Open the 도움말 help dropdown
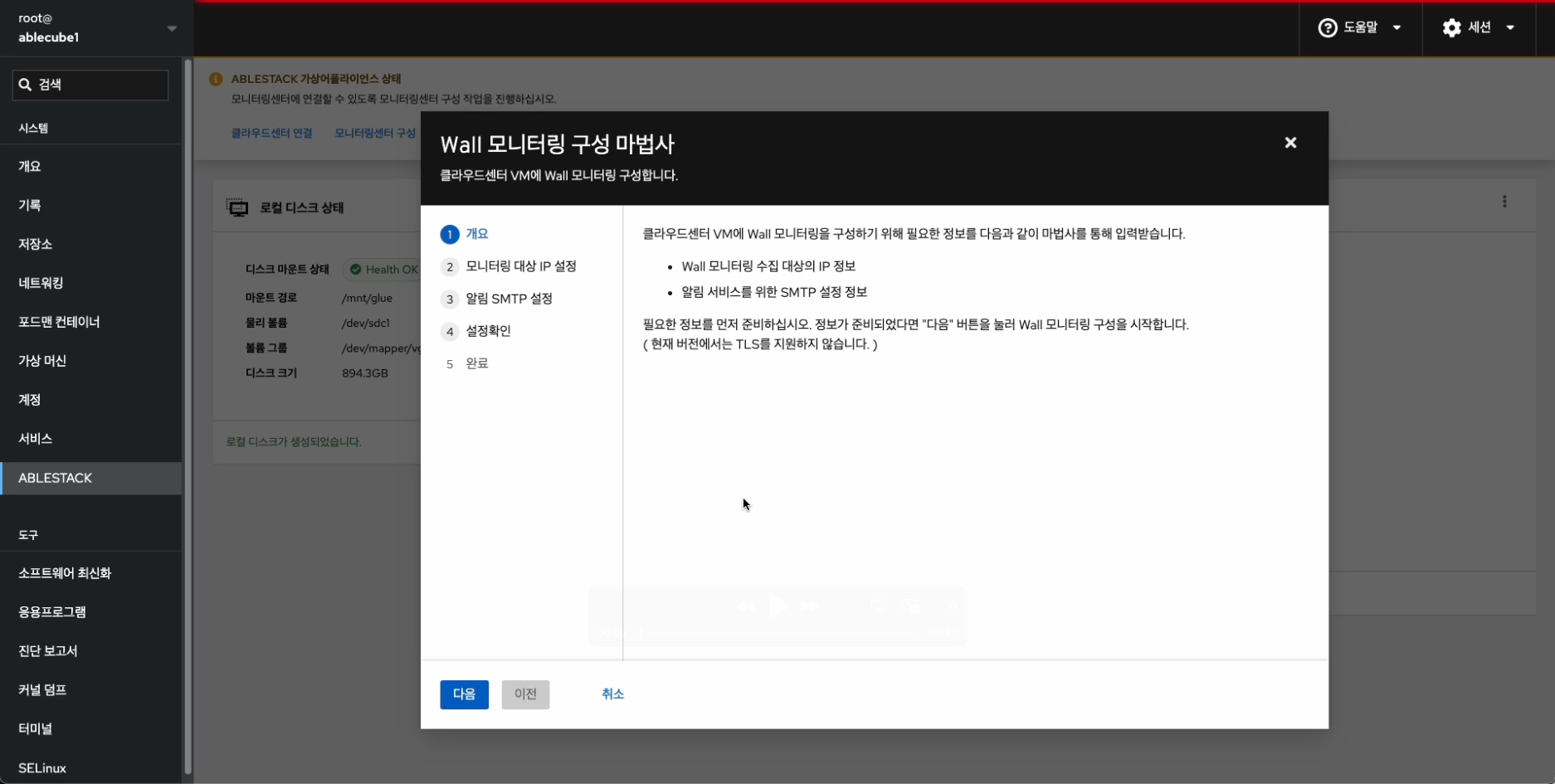The height and width of the screenshot is (784, 1555). [x=1360, y=28]
